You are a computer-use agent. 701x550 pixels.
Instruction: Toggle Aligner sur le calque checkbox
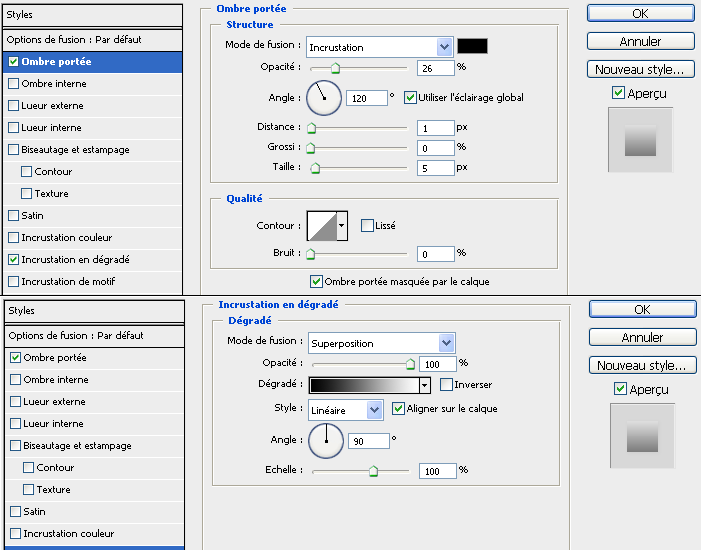tap(398, 409)
